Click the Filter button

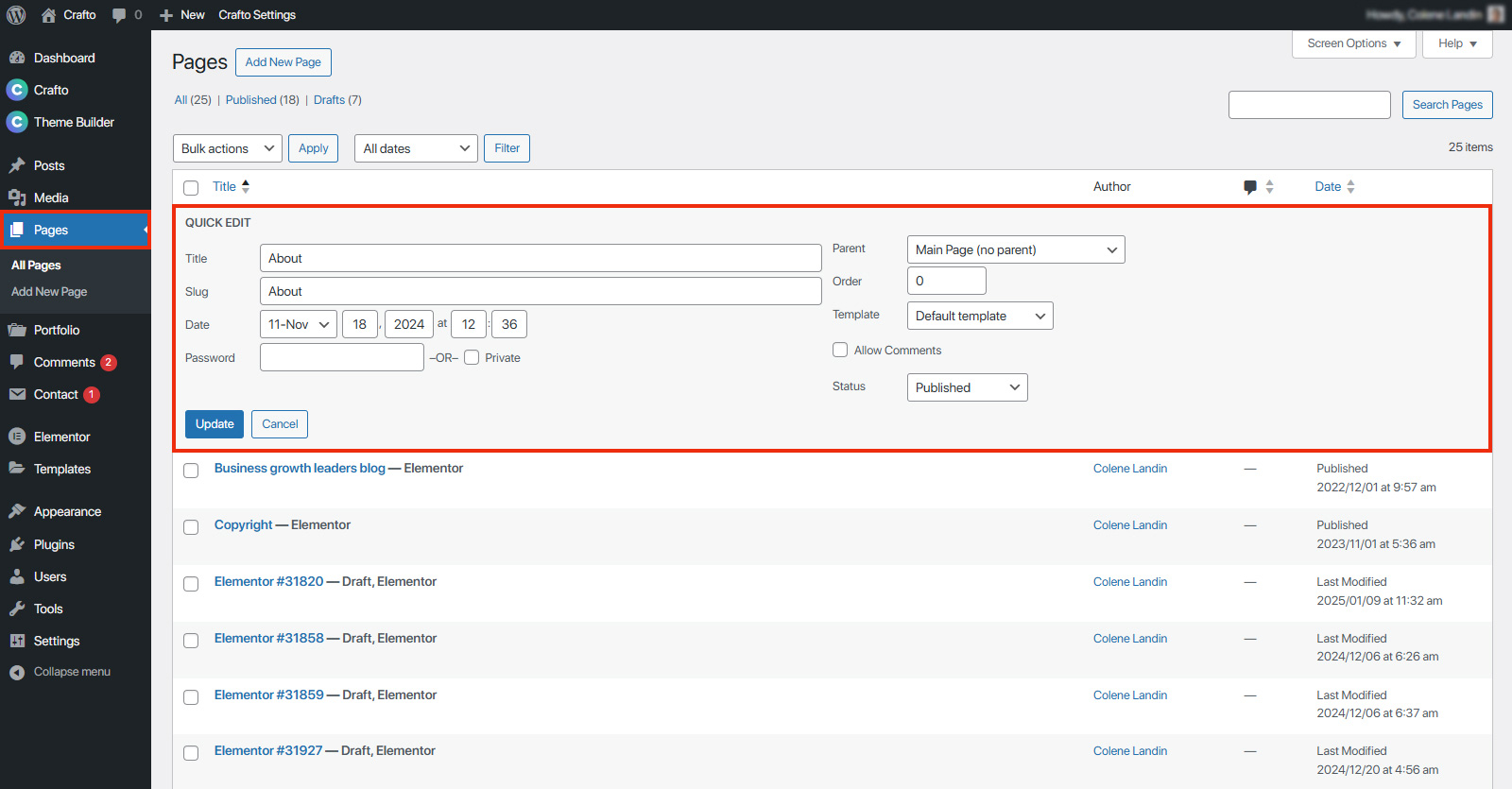tap(507, 148)
